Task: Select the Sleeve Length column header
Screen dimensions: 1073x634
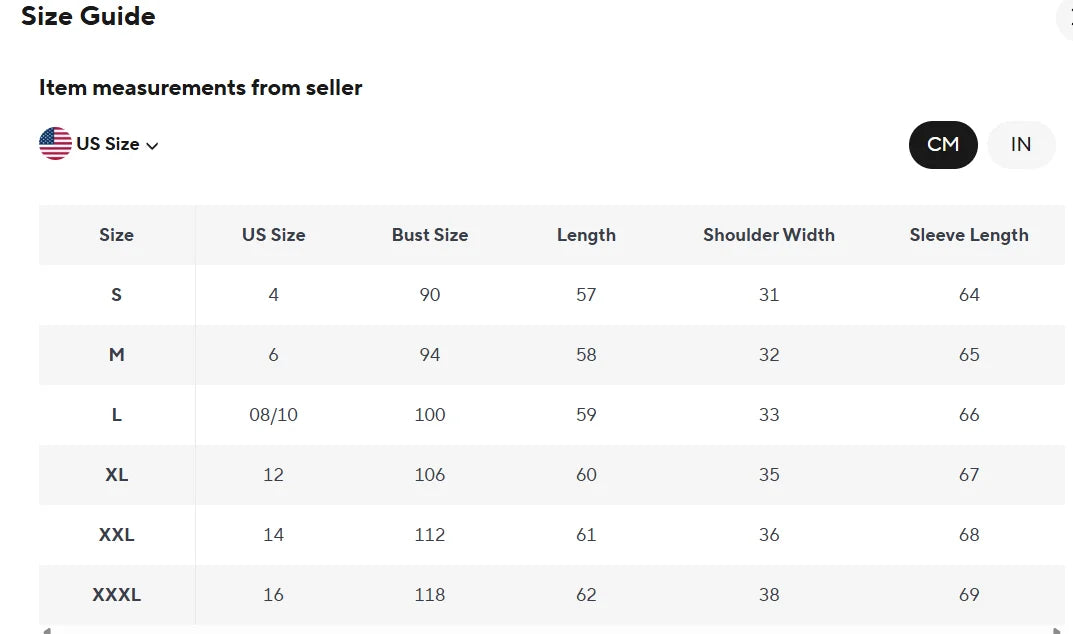Action: [x=968, y=235]
